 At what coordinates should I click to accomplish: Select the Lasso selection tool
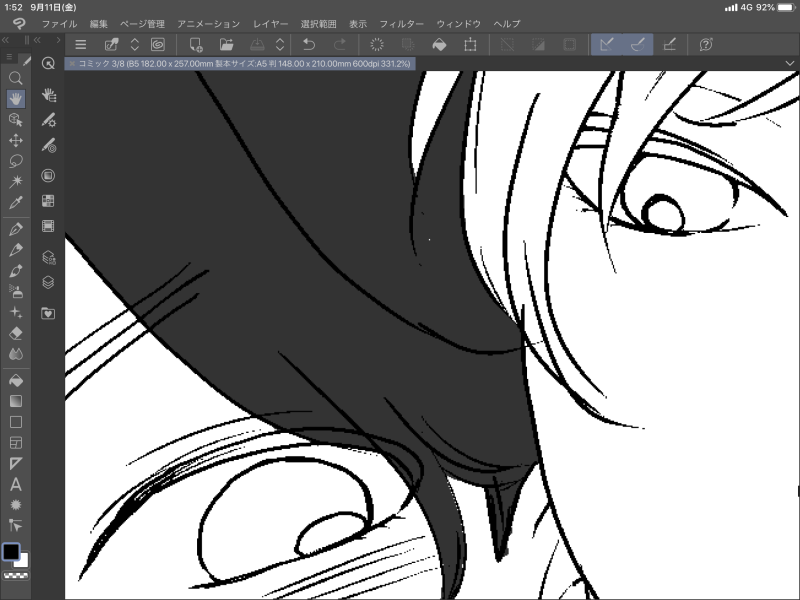pos(16,161)
